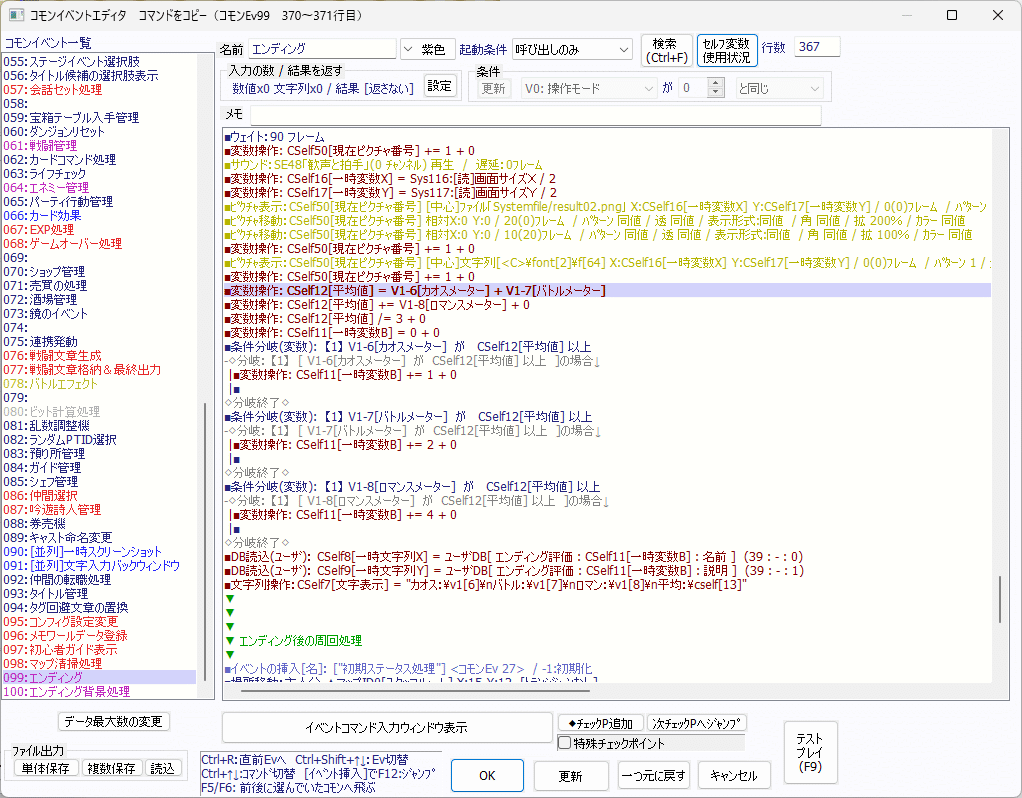Click the 名前 field containing エンディング
This screenshot has width=1022, height=798.
pos(322,49)
